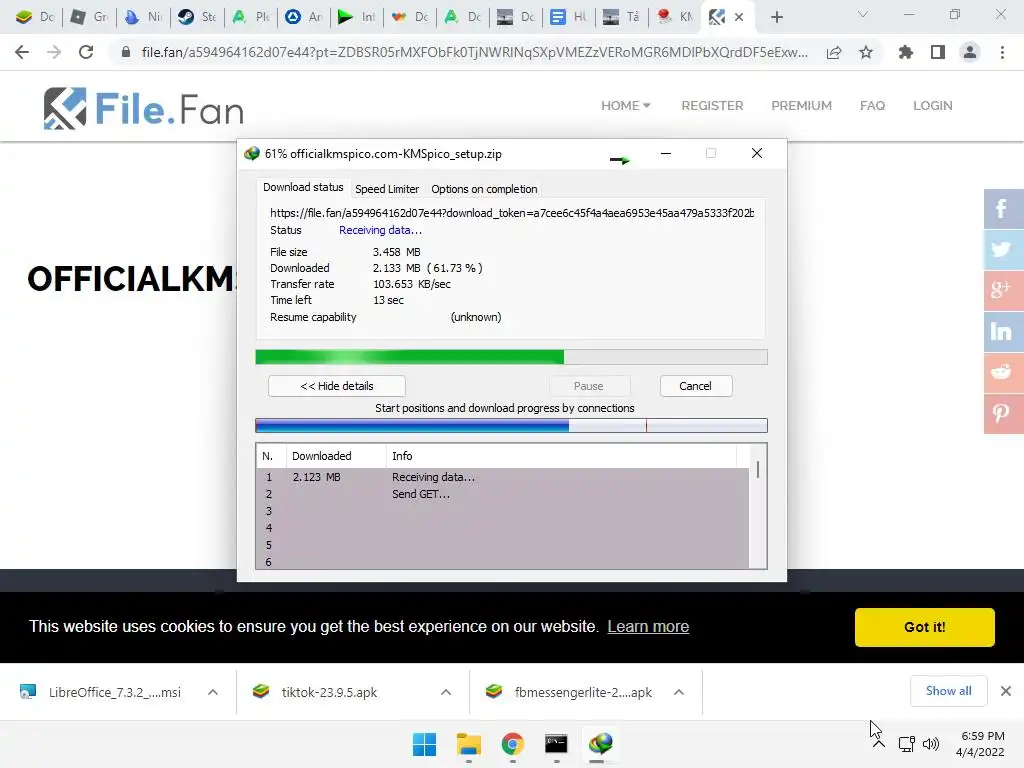Screen dimensions: 1024x768
Task: Switch to Speed Limiter tab
Action: click(x=387, y=189)
